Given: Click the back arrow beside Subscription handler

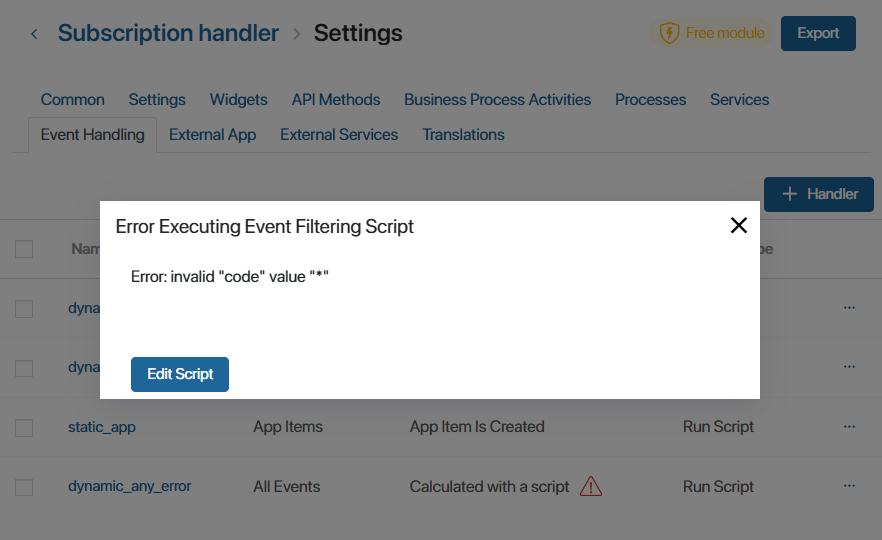Looking at the screenshot, I should click(x=34, y=34).
